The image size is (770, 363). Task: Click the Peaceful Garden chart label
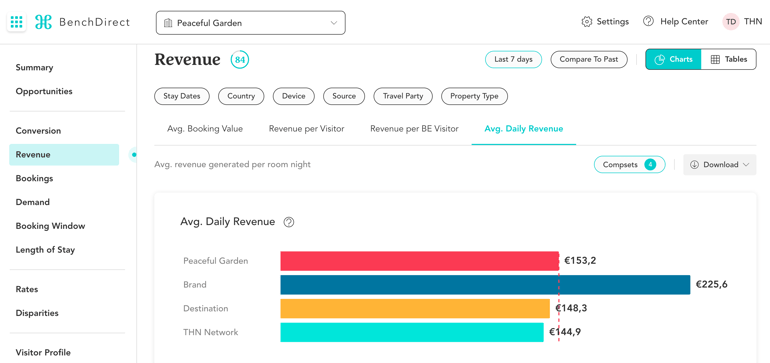[216, 261]
